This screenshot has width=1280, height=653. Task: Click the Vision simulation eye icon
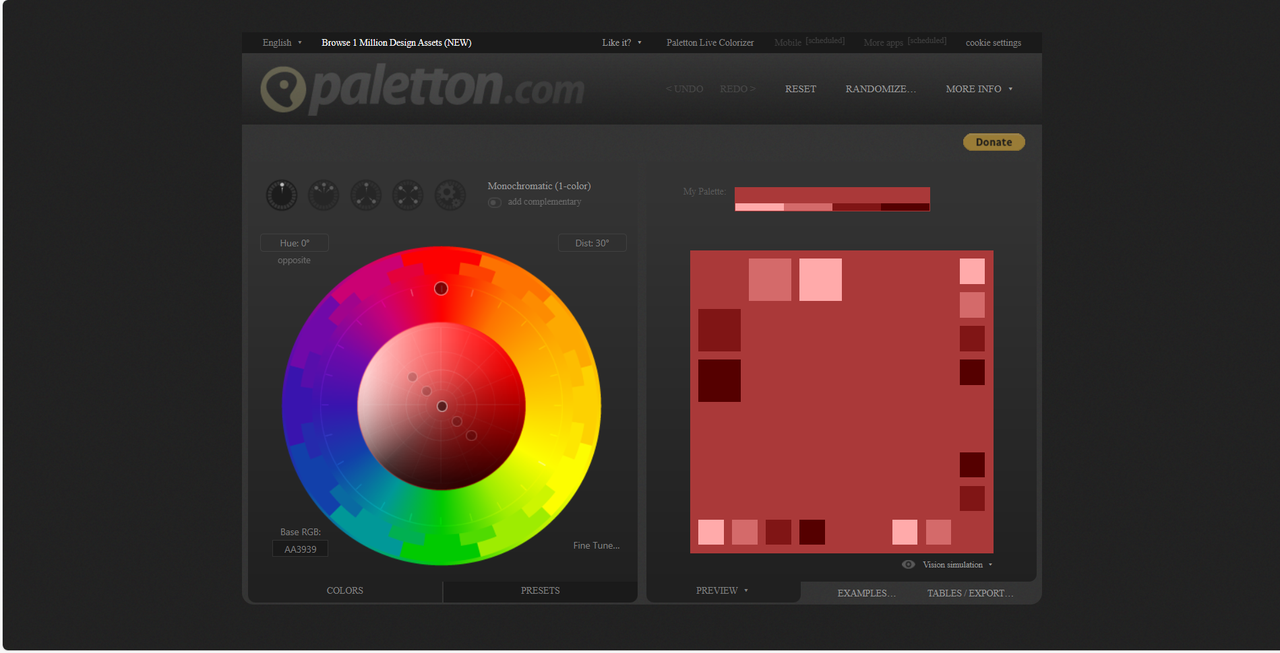tap(908, 565)
